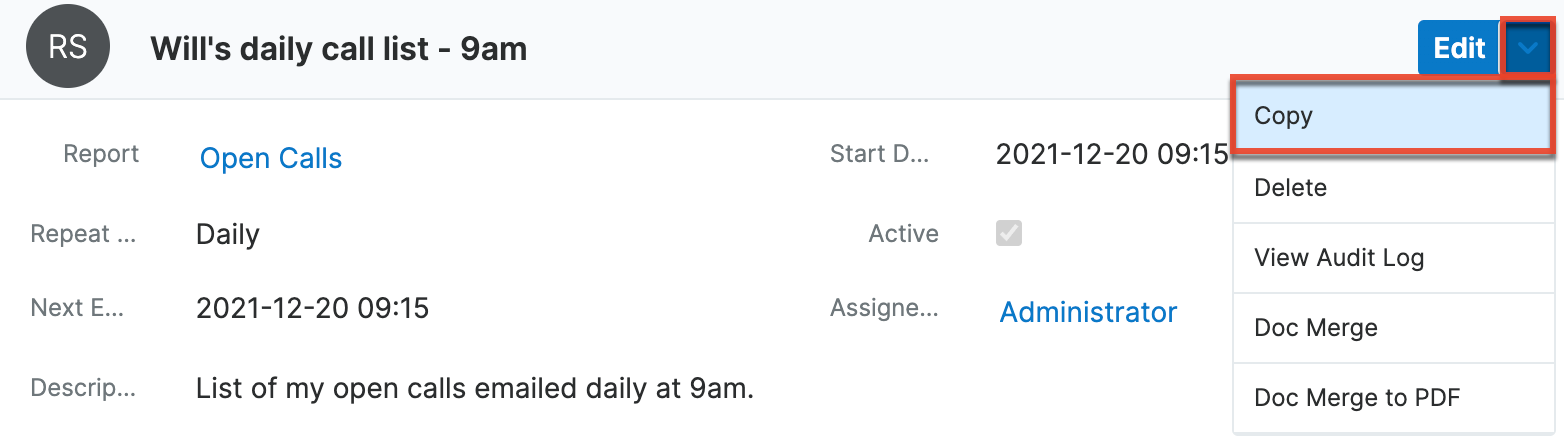The width and height of the screenshot is (1564, 442).
Task: Follow the Administrator assigned user link
Action: point(1088,312)
